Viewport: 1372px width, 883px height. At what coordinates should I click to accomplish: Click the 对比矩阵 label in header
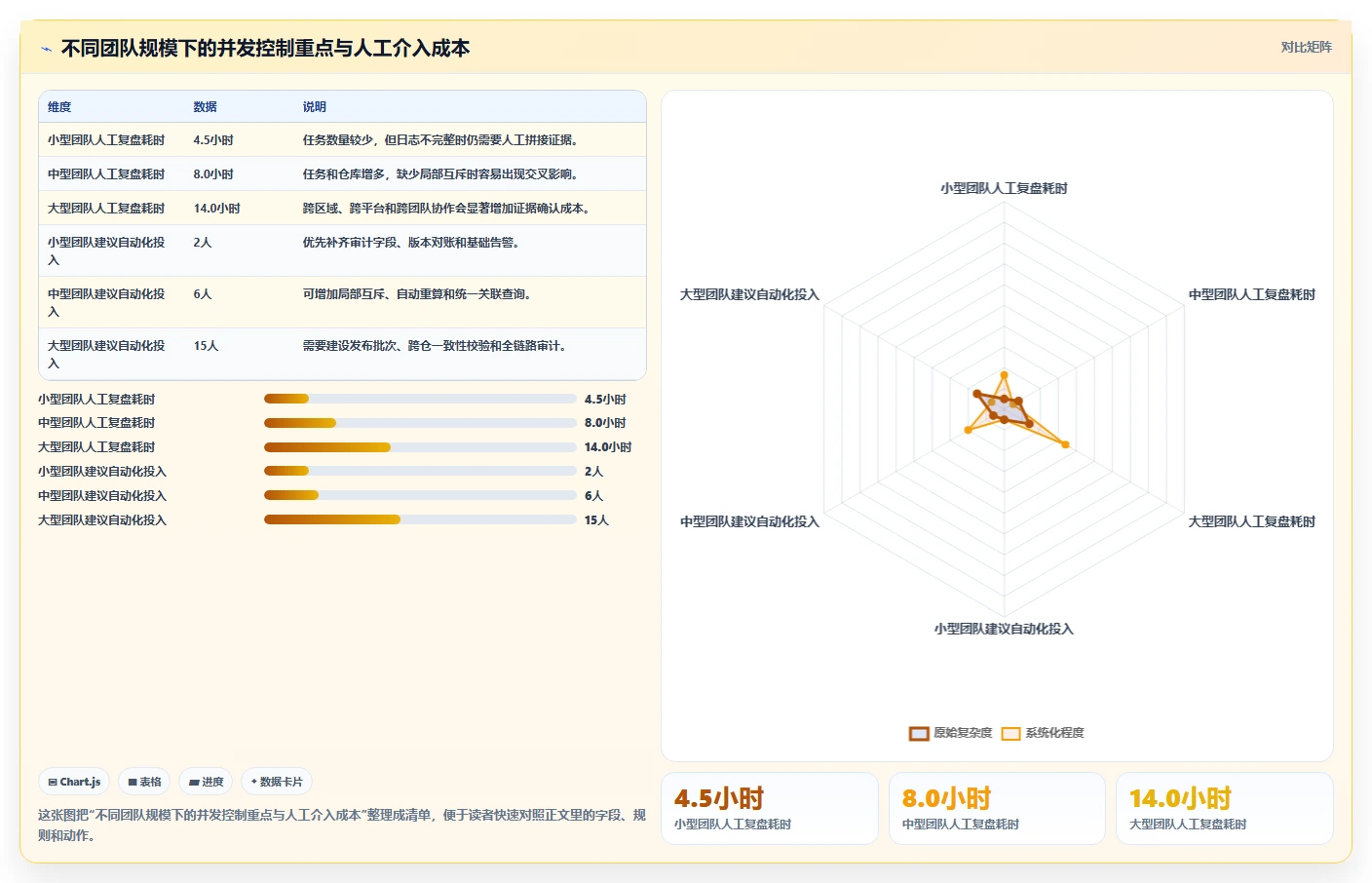[x=1306, y=47]
